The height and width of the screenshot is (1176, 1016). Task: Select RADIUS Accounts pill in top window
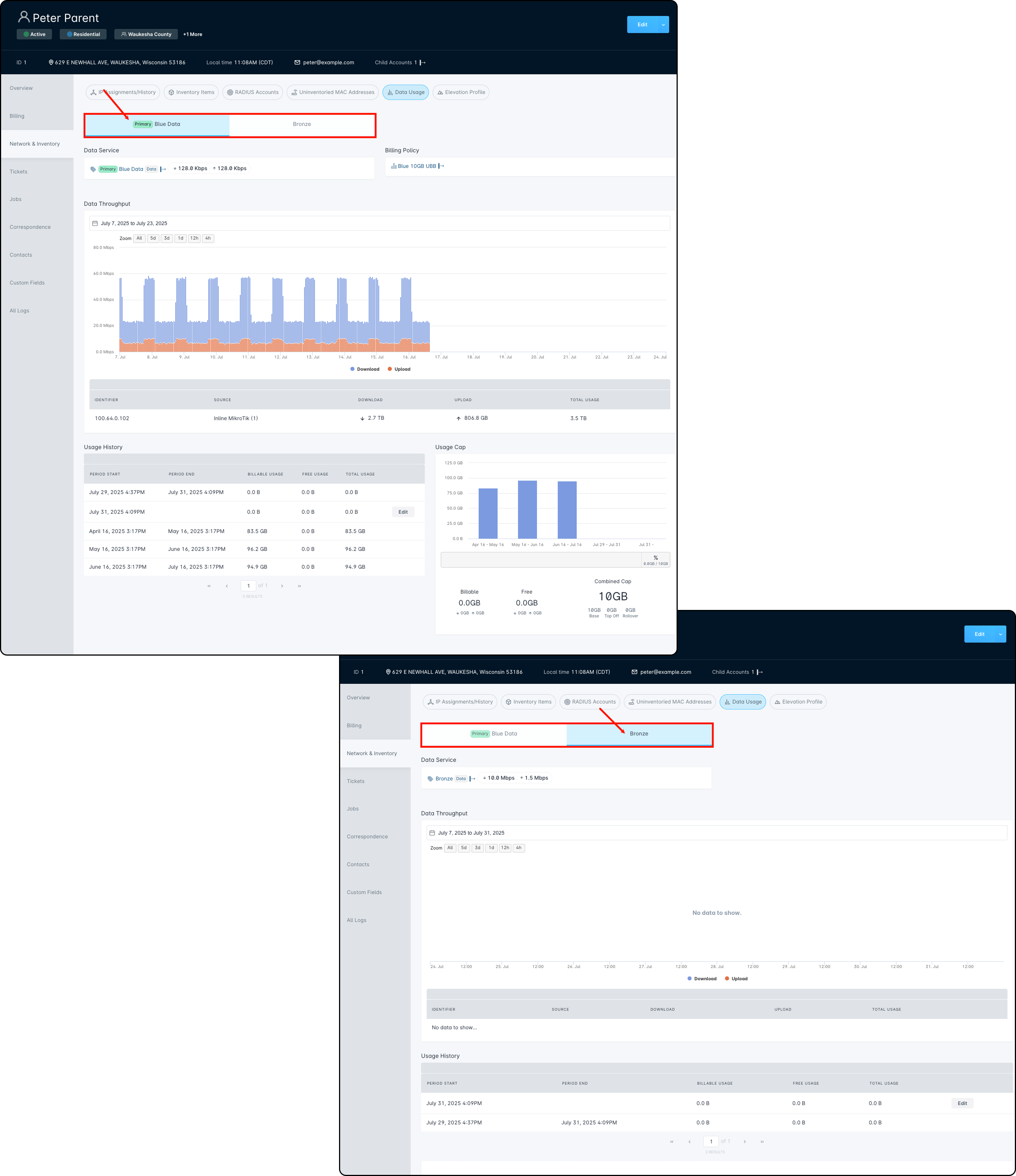click(x=253, y=92)
